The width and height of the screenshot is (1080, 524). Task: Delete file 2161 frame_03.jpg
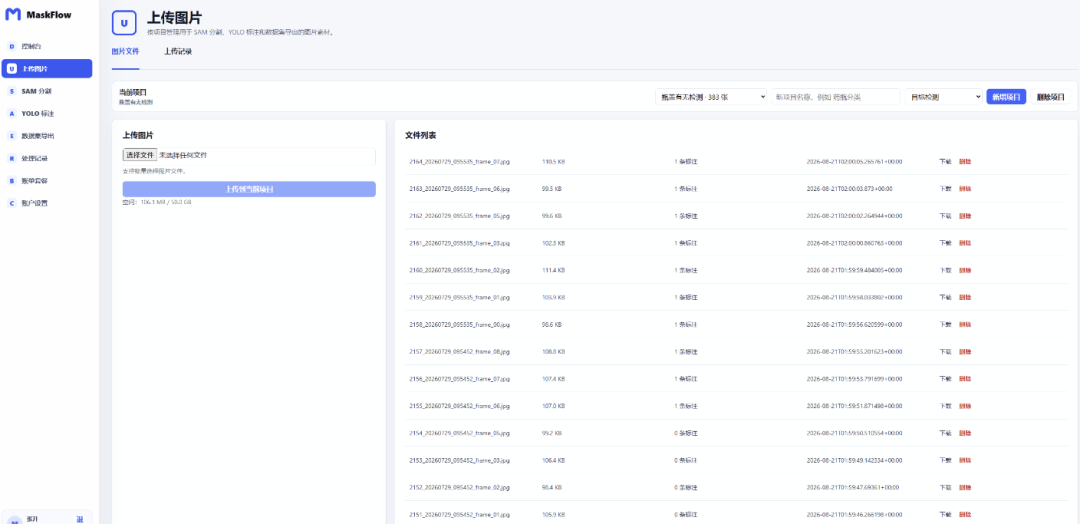tap(964, 243)
